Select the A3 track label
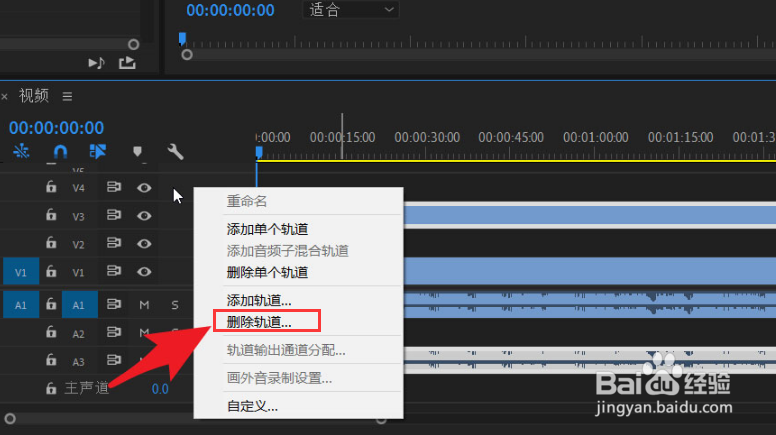Screen dimensions: 776x435 tap(78, 362)
